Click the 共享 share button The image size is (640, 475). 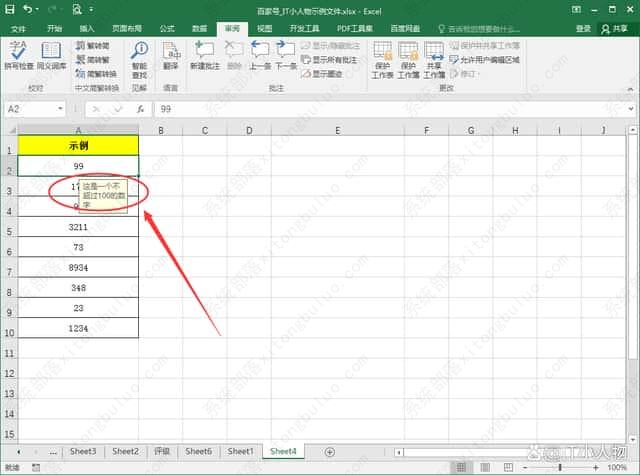click(x=613, y=29)
